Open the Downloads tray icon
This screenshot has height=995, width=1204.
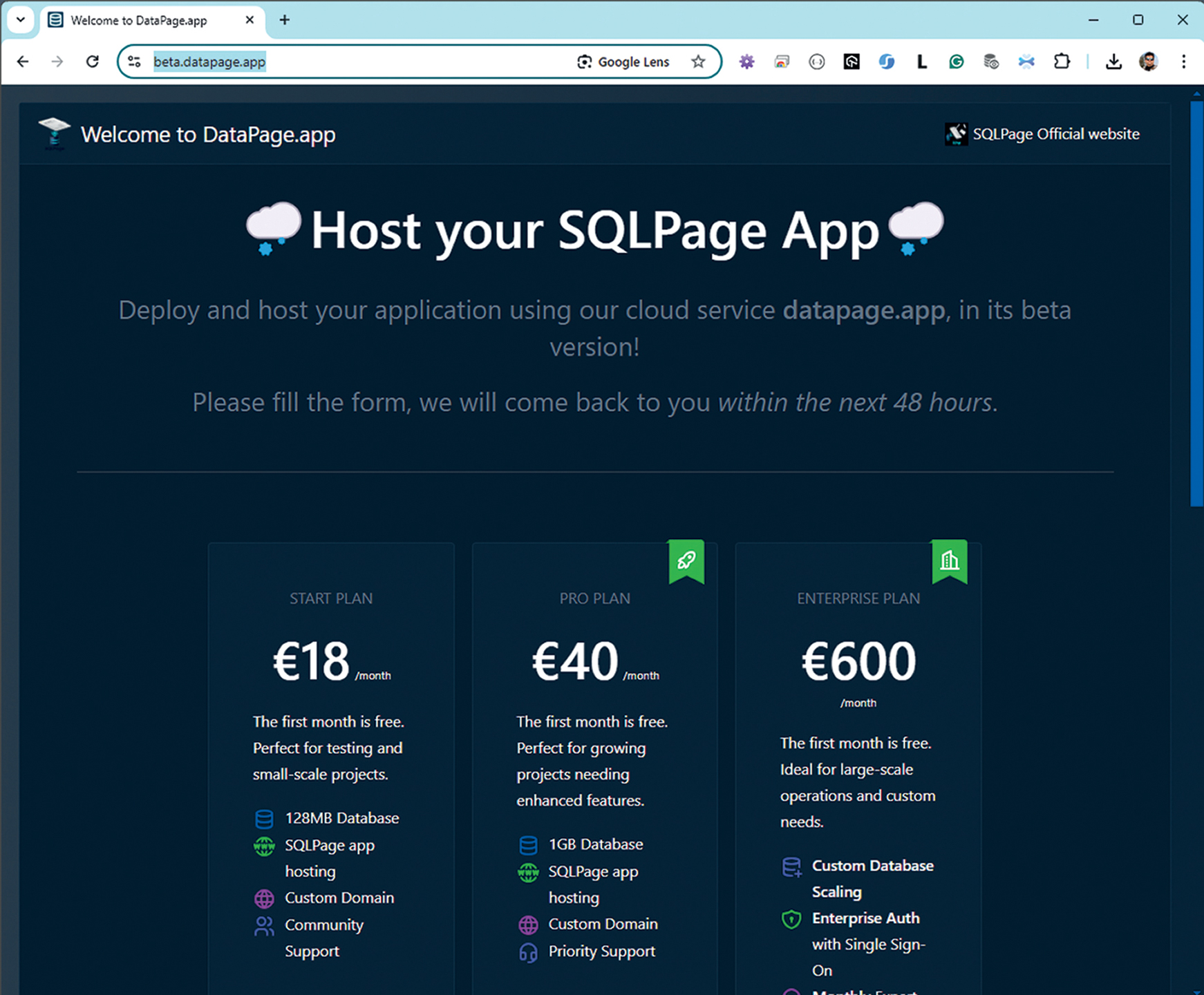tap(1113, 62)
